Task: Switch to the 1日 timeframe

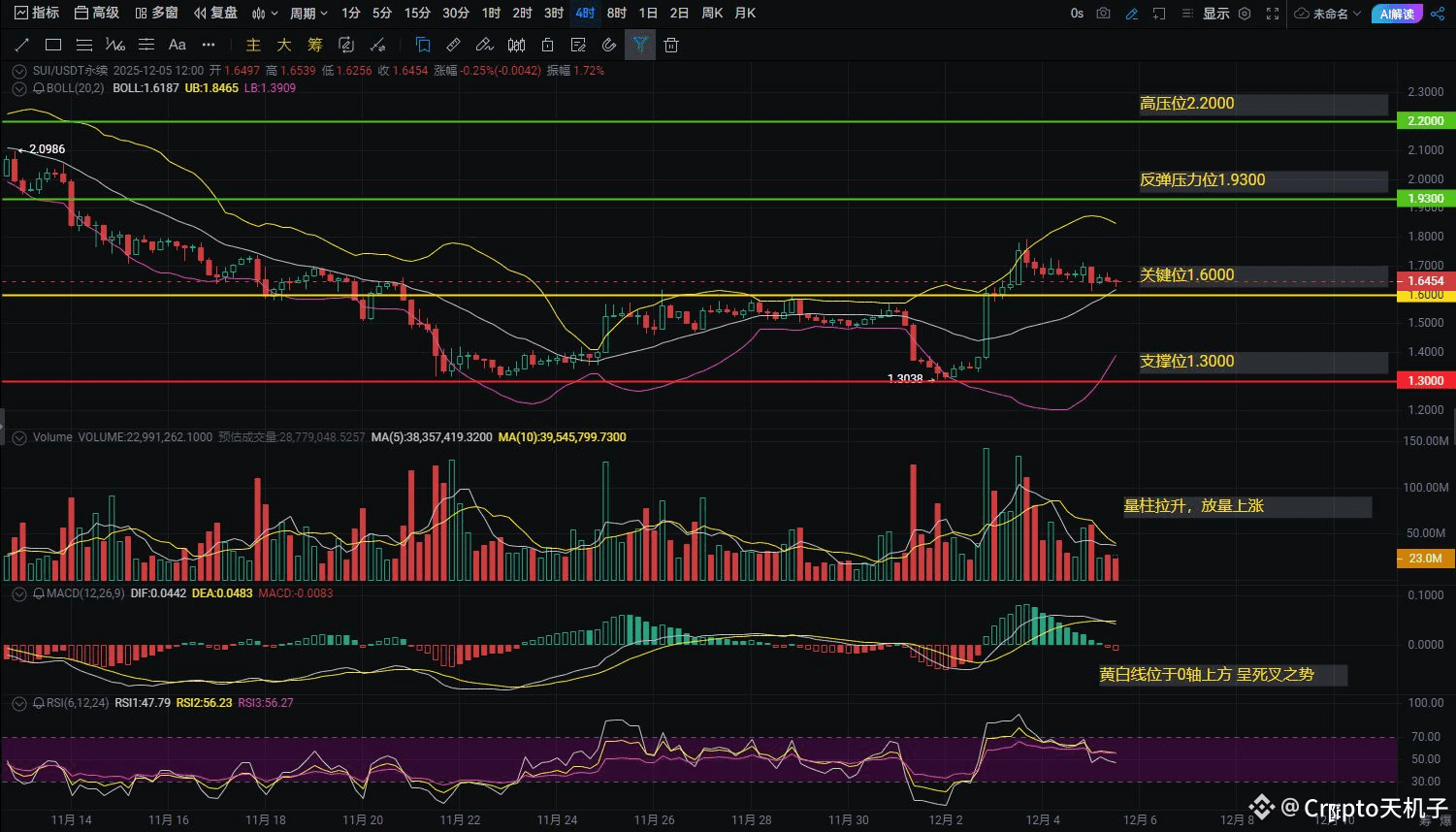Action: 648,14
